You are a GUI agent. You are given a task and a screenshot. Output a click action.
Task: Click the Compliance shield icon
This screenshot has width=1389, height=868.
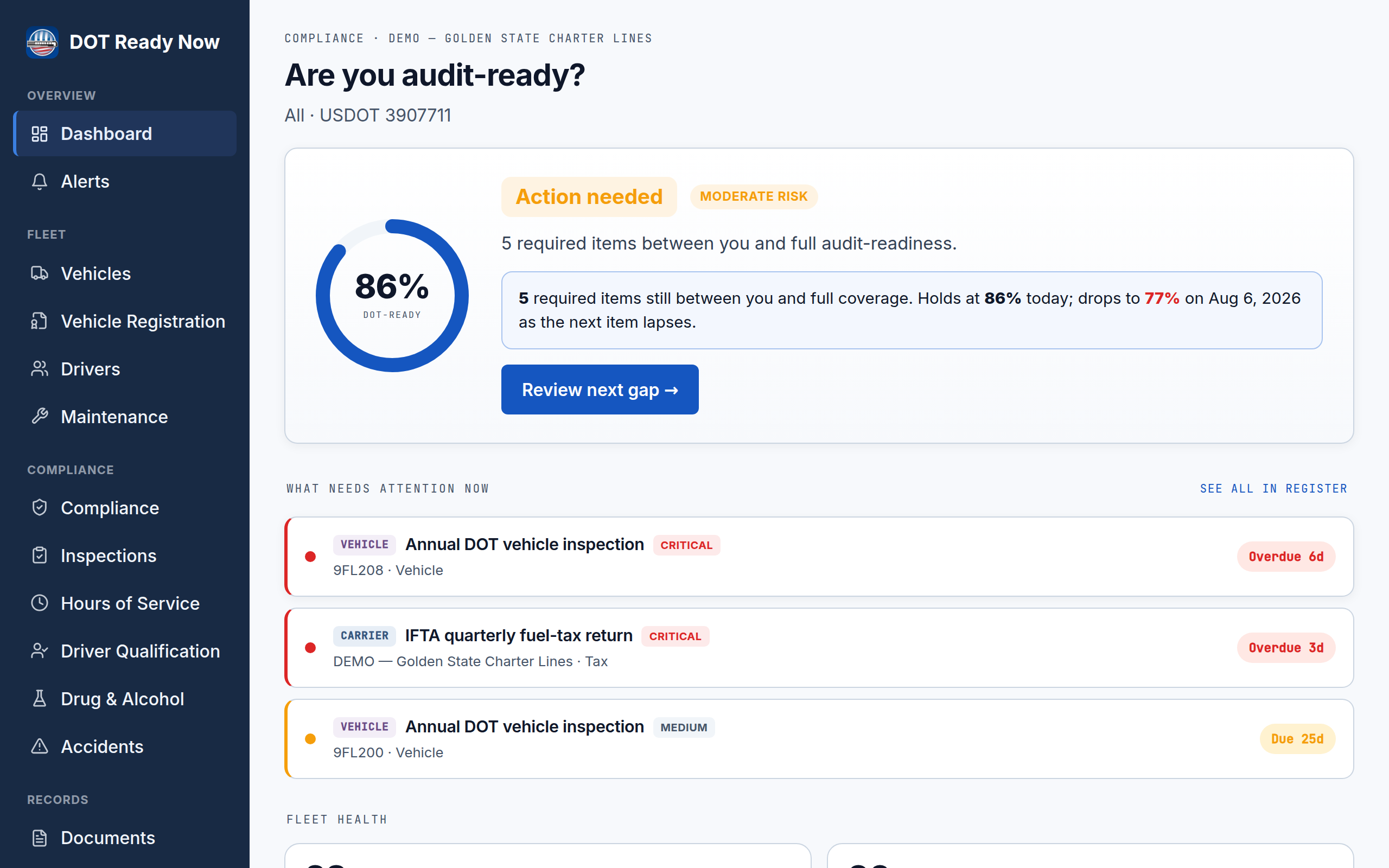[x=40, y=507]
